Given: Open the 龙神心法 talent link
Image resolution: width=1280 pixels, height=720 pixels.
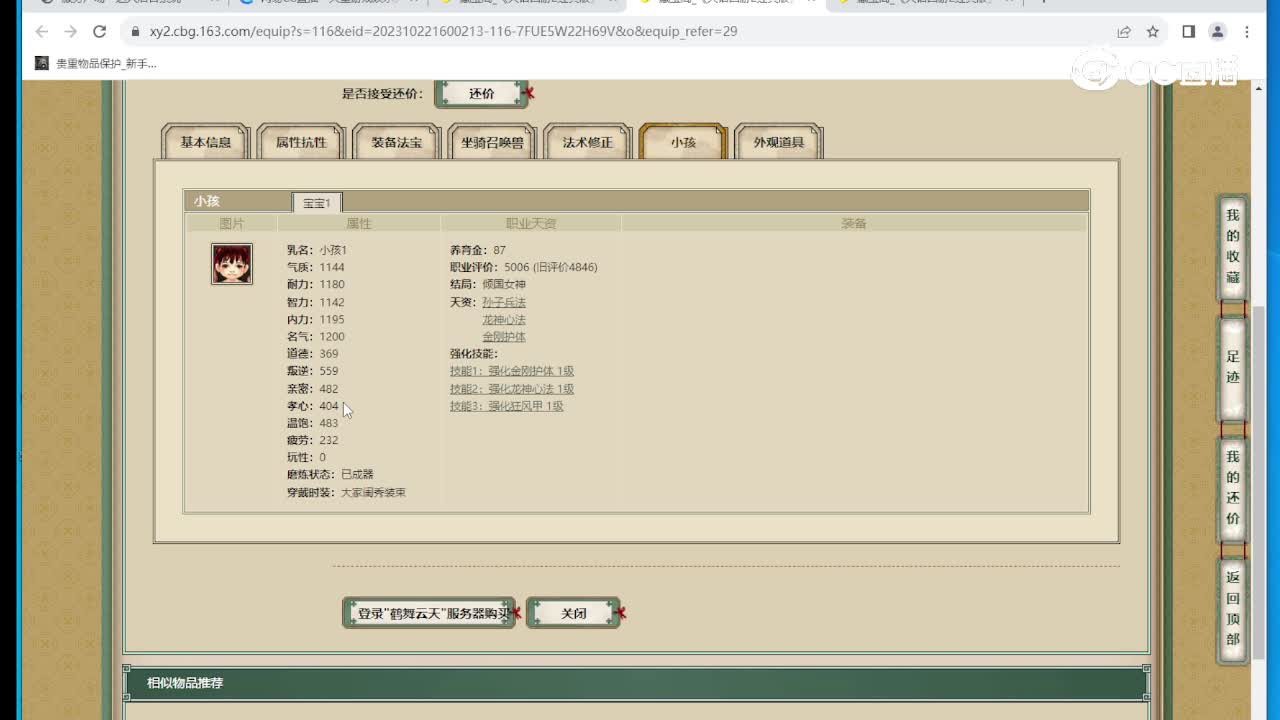Looking at the screenshot, I should pyautogui.click(x=504, y=320).
